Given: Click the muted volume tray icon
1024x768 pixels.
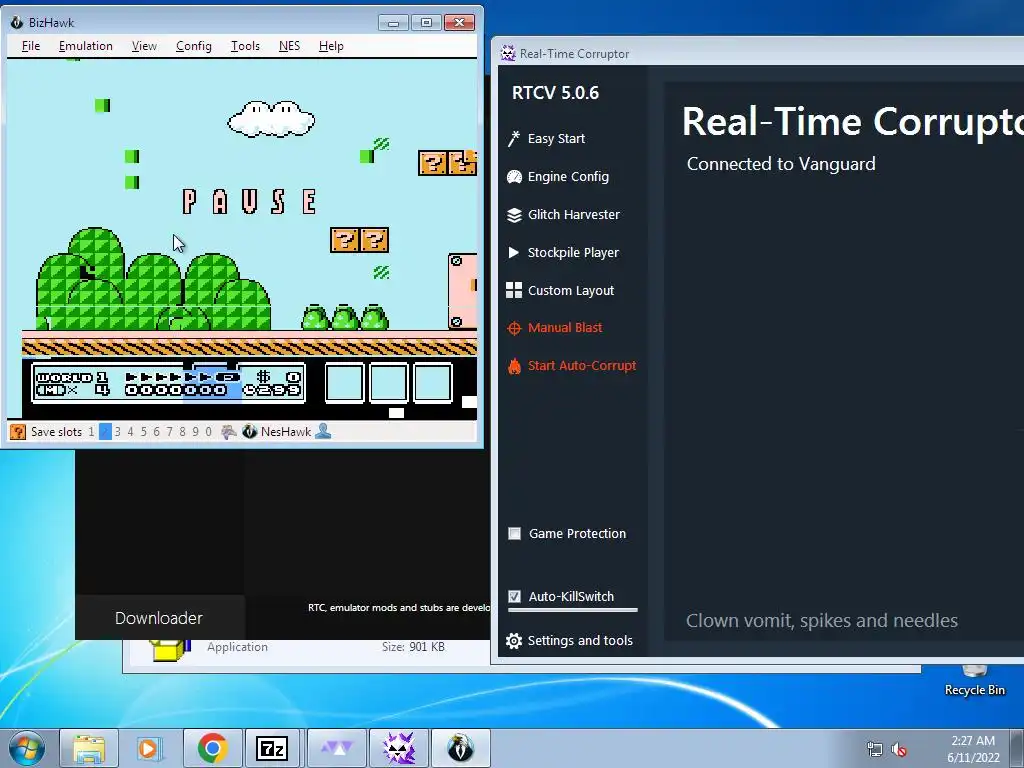Looking at the screenshot, I should click(x=899, y=750).
